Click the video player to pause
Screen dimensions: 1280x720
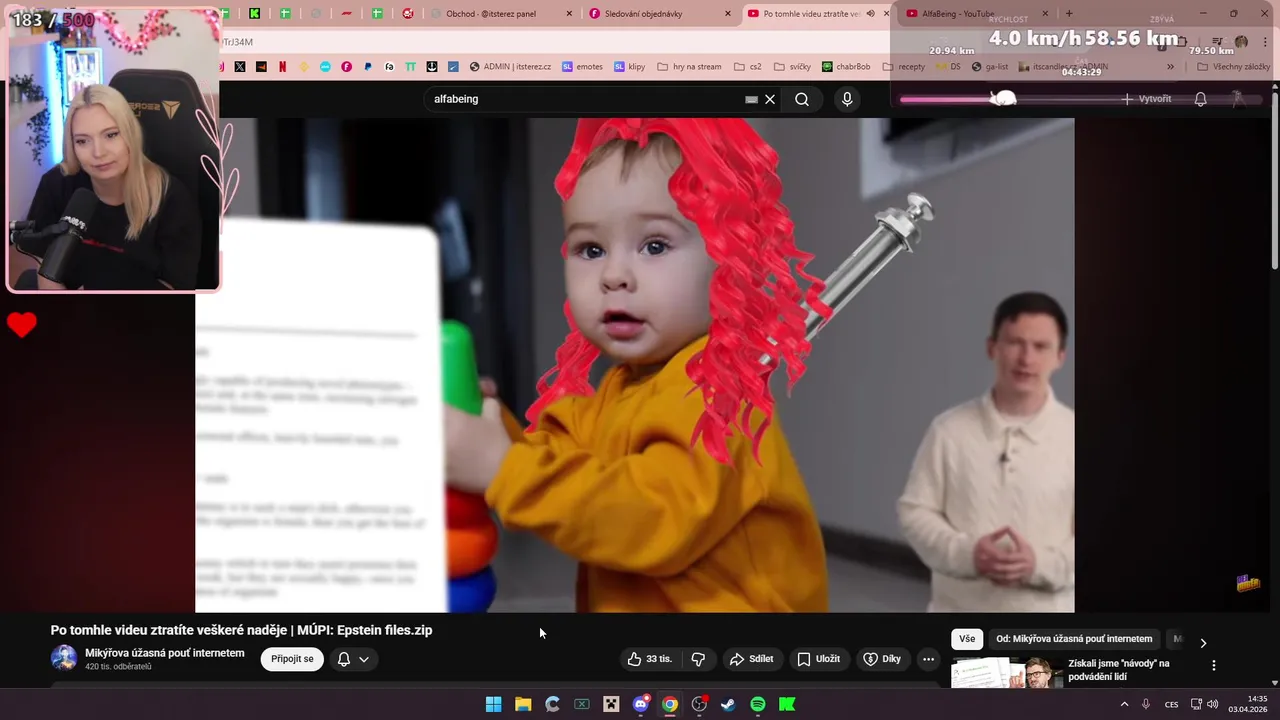(634, 365)
